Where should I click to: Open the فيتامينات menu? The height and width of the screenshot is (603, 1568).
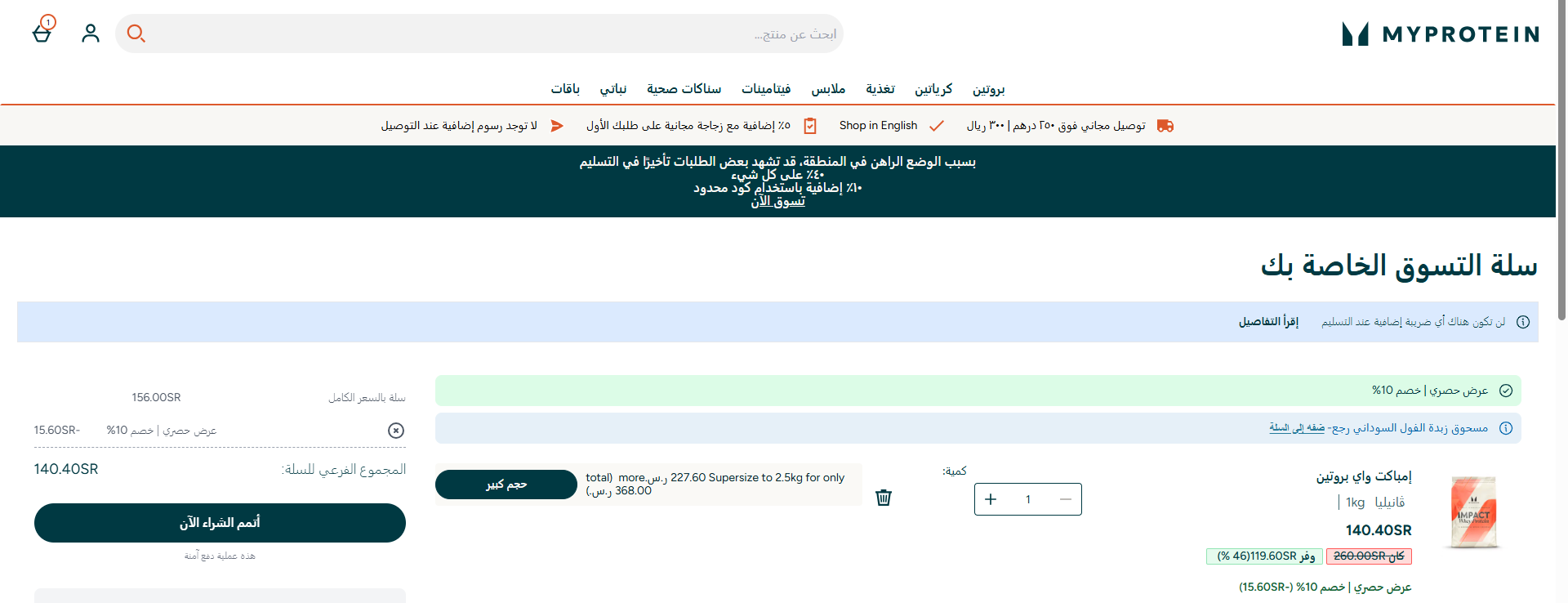766,89
